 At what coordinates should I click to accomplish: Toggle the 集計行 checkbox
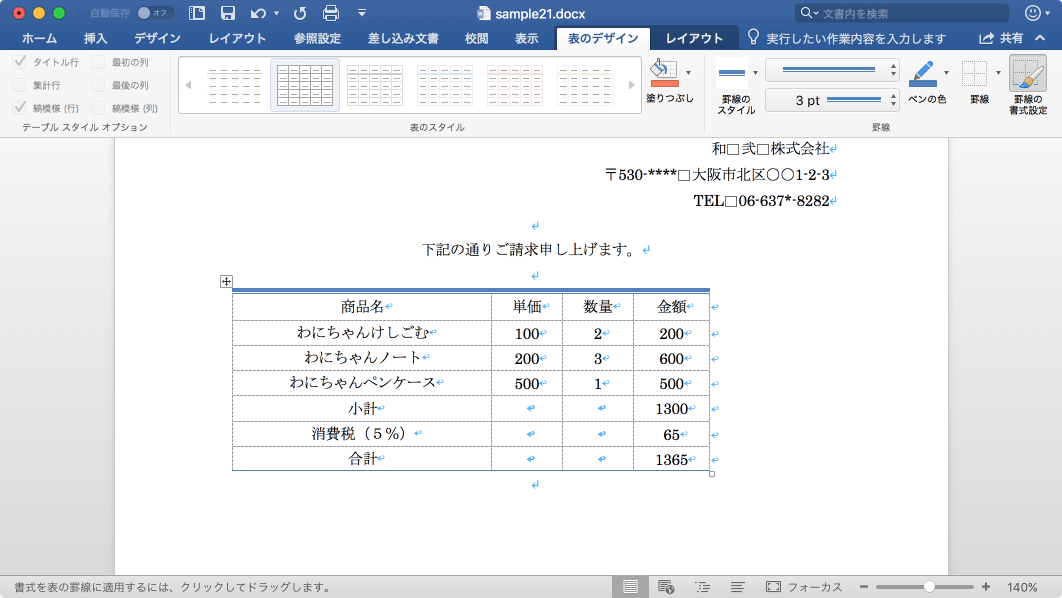(x=20, y=85)
